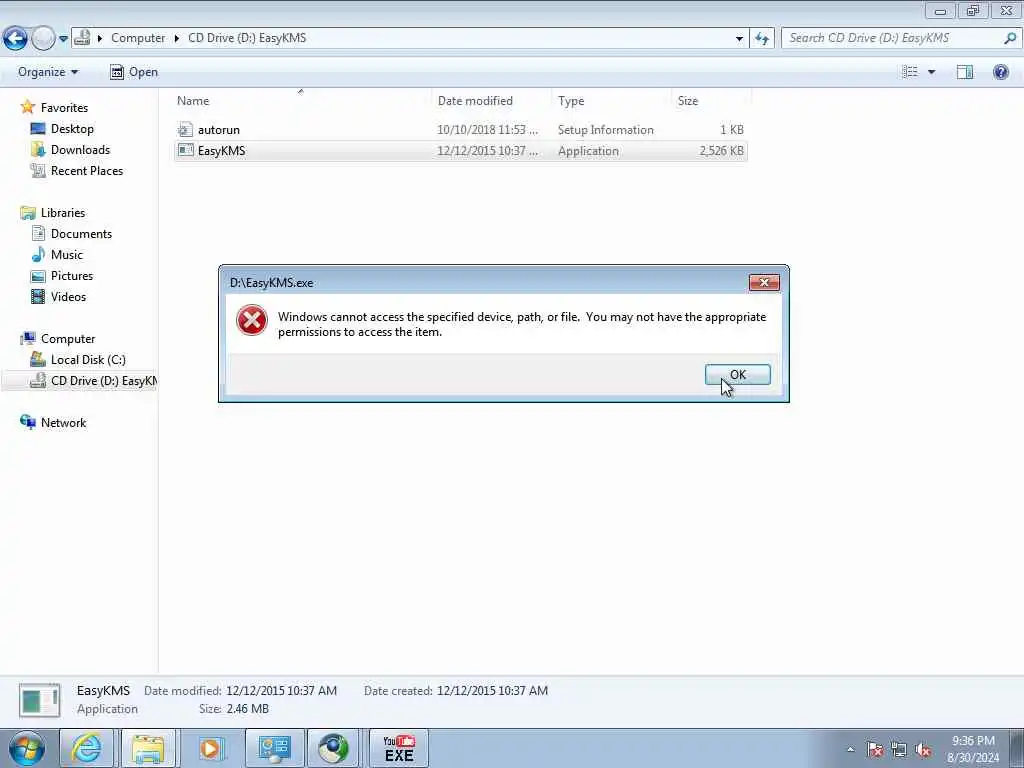Launch Internet Explorer from the taskbar
This screenshot has height=768, width=1024.
(x=86, y=748)
